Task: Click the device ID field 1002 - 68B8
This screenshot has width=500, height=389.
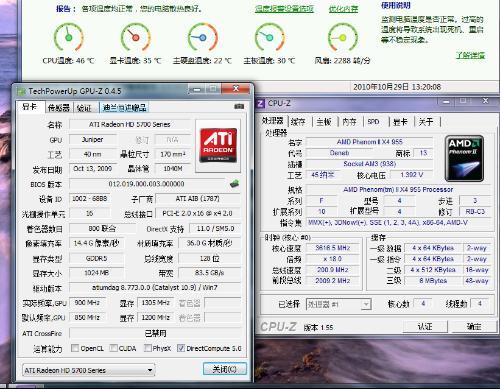Action: point(90,199)
